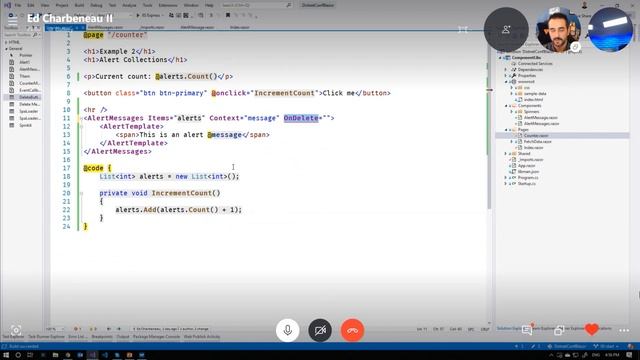Select the Titans toolbox item
This screenshot has width=640, height=360.
24,76
